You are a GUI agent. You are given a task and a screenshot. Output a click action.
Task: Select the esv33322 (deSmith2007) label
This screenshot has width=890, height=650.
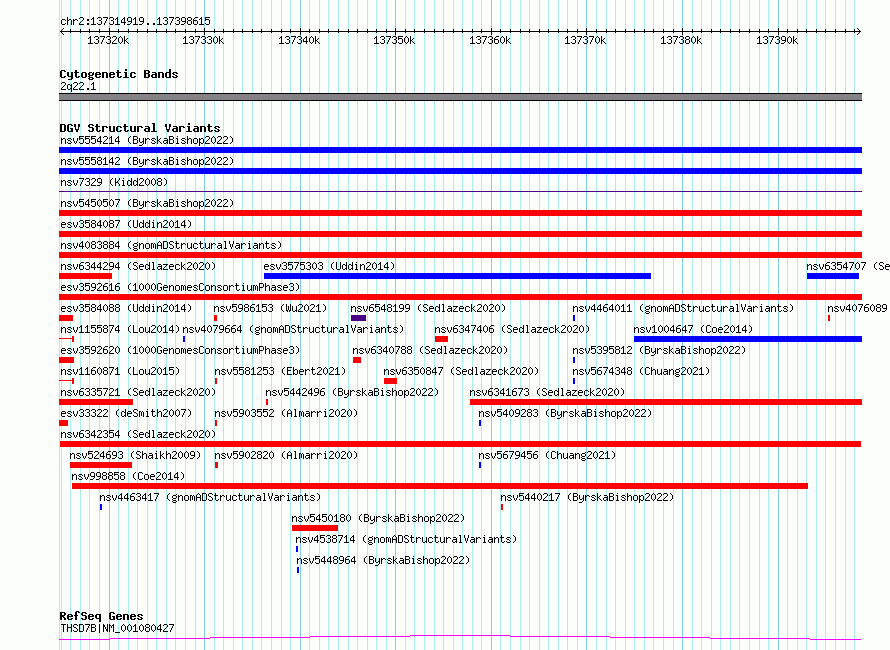point(126,413)
